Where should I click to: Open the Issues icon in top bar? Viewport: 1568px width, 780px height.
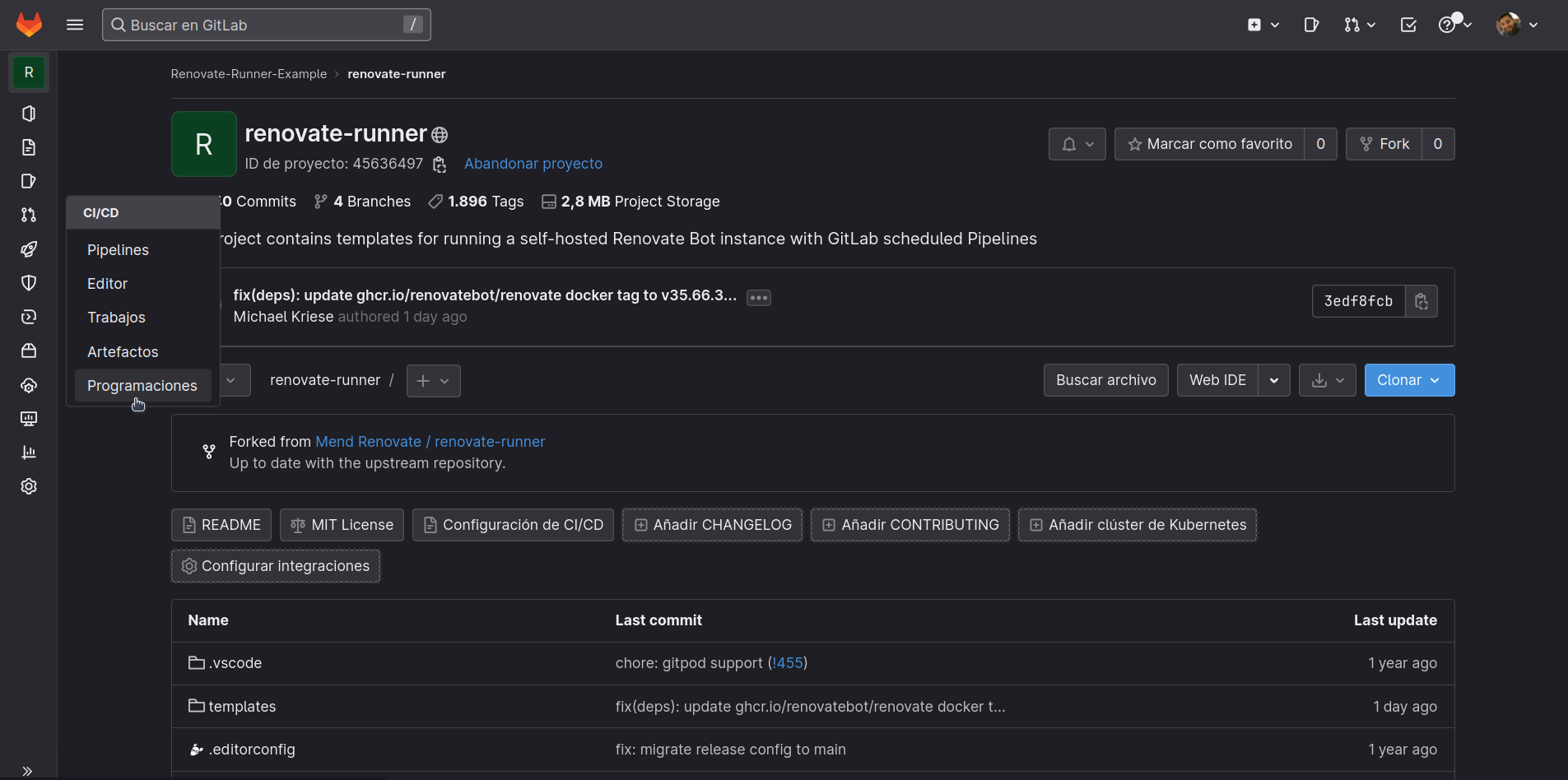pyautogui.click(x=1311, y=25)
